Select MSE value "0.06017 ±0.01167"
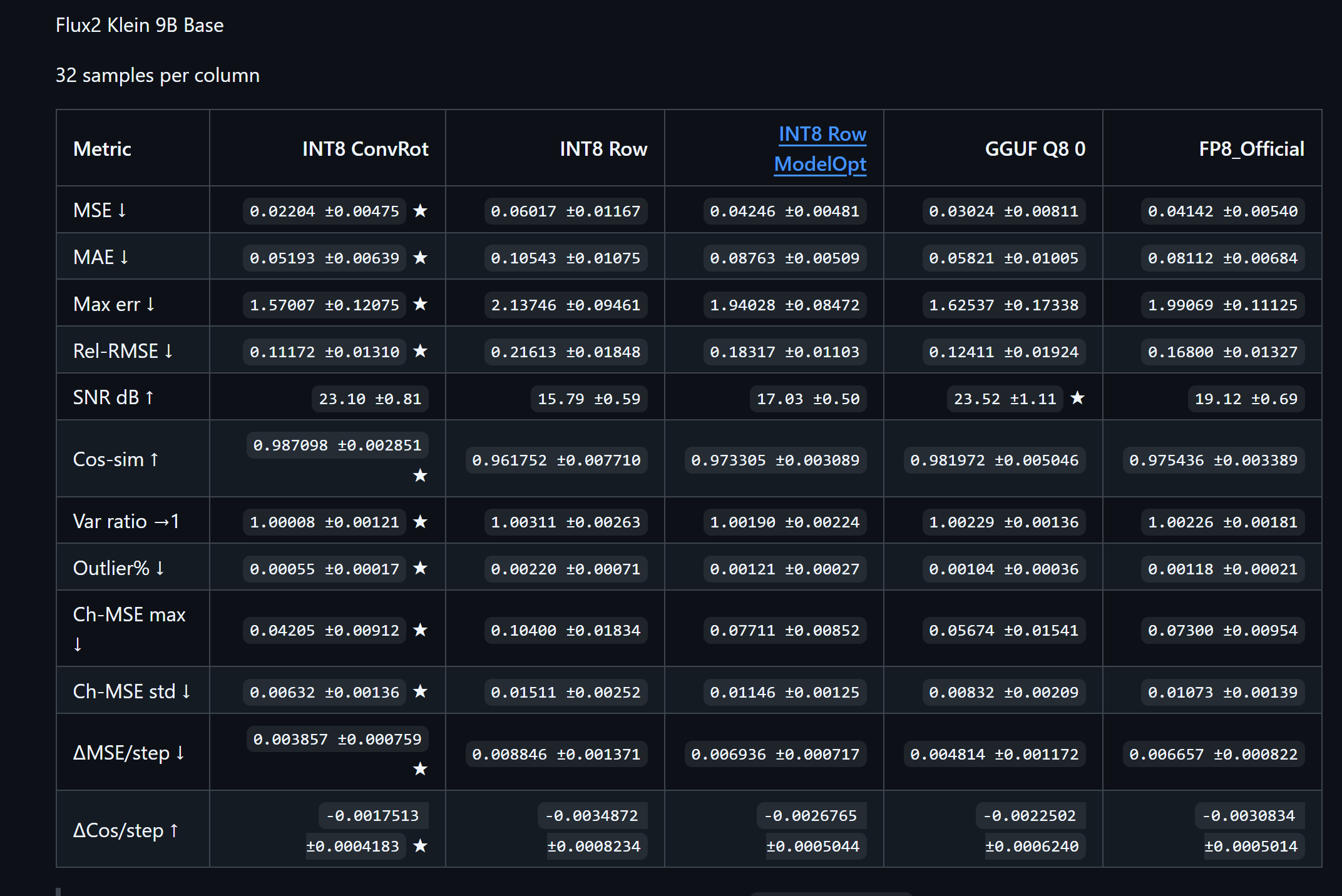The height and width of the screenshot is (896, 1342). (x=566, y=211)
